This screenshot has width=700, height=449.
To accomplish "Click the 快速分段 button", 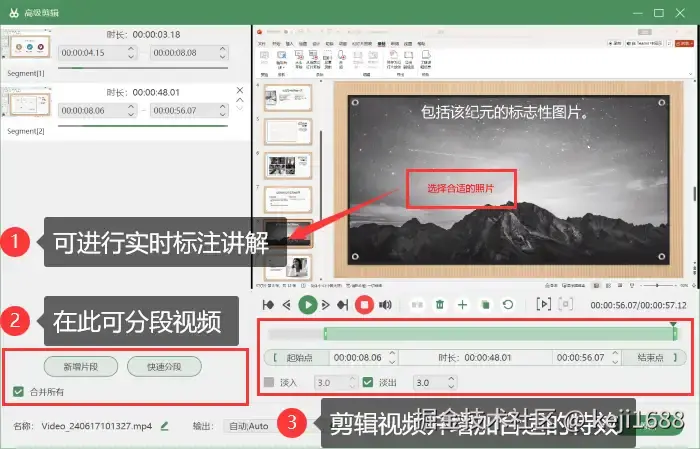I will 164,367.
